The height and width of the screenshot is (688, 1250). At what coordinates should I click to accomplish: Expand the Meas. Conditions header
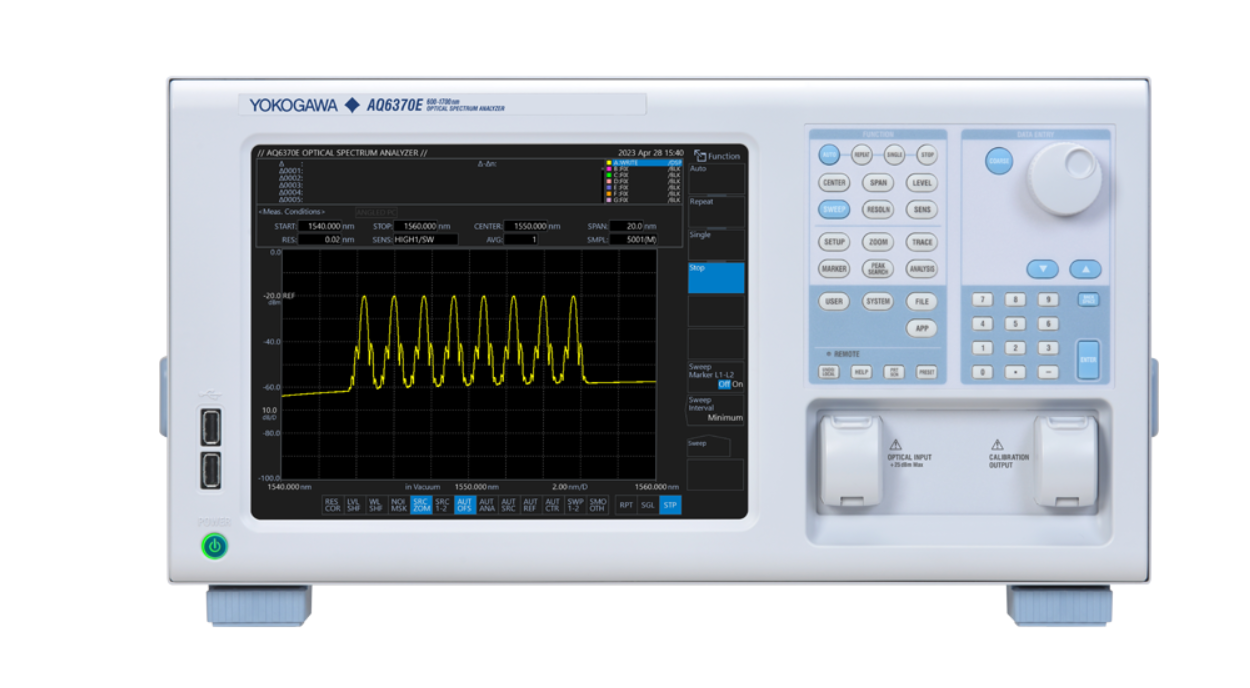tap(291, 212)
